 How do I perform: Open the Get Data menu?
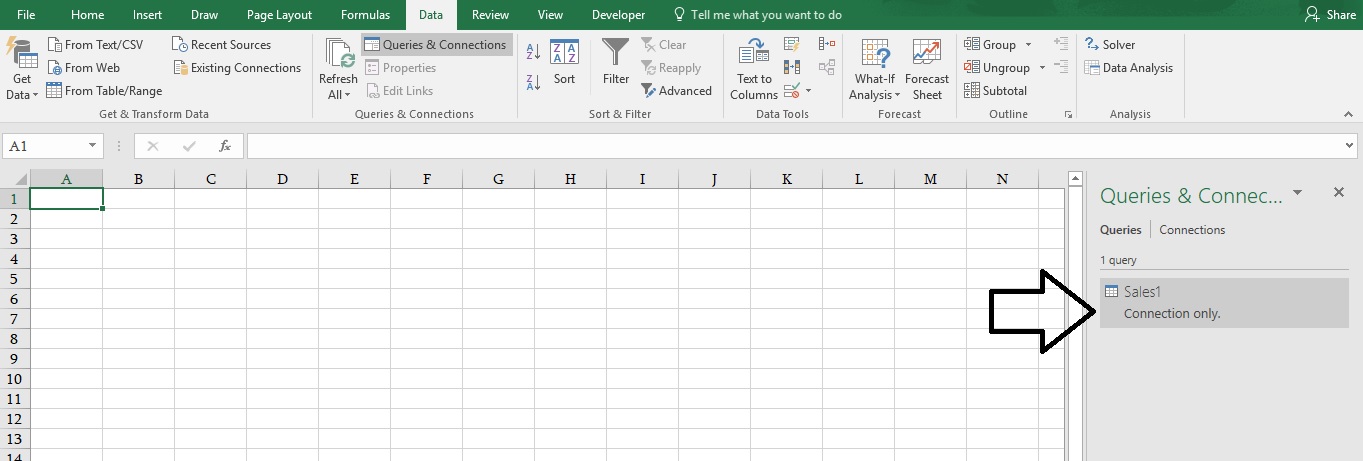pos(21,68)
